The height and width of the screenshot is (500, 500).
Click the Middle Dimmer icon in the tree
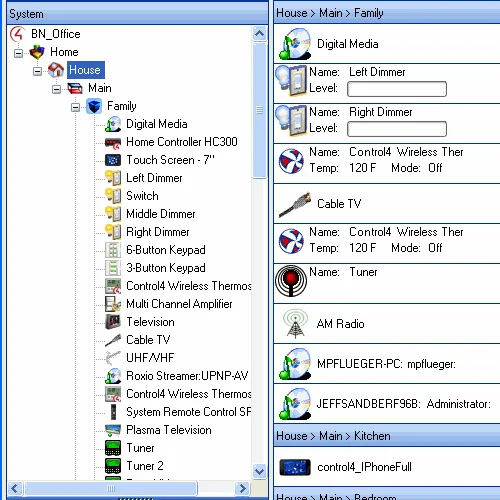click(x=113, y=214)
